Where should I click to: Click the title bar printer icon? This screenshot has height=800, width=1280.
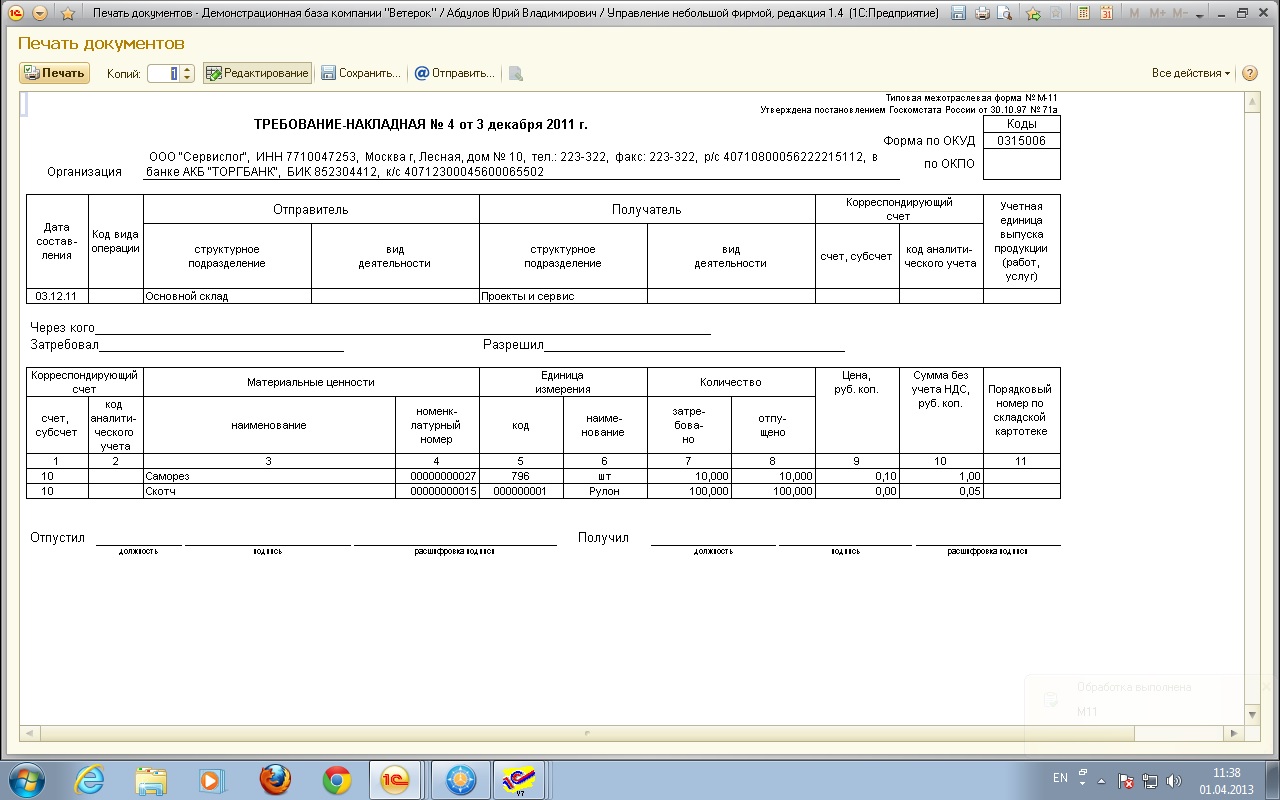coord(983,14)
